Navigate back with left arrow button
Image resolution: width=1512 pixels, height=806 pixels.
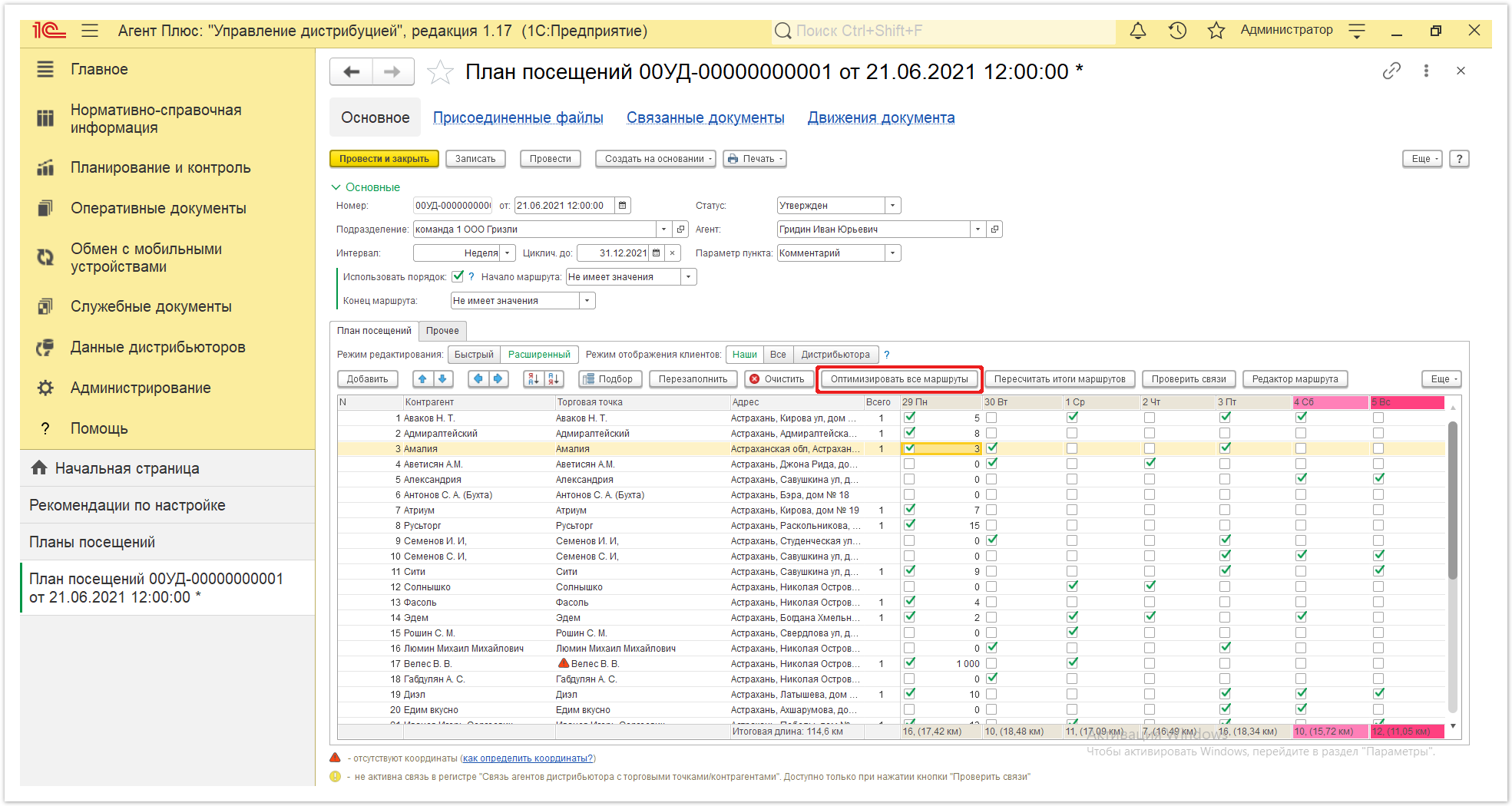pyautogui.click(x=352, y=72)
